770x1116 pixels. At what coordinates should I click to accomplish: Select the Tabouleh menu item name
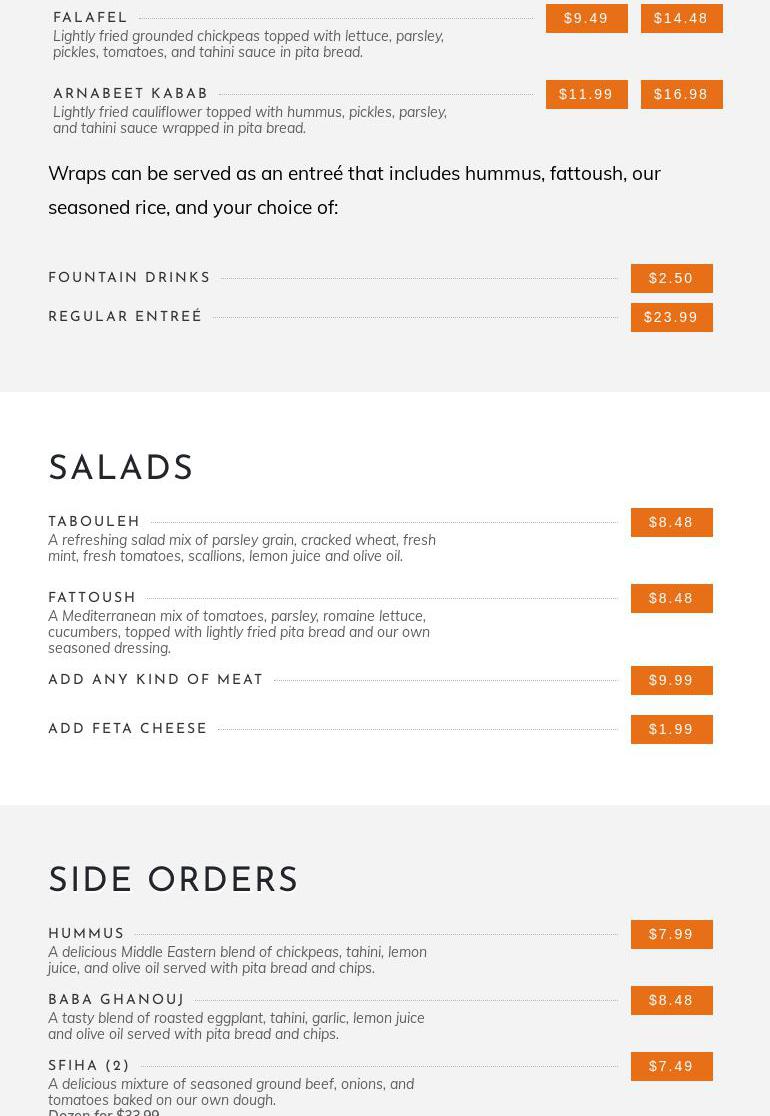[95, 522]
